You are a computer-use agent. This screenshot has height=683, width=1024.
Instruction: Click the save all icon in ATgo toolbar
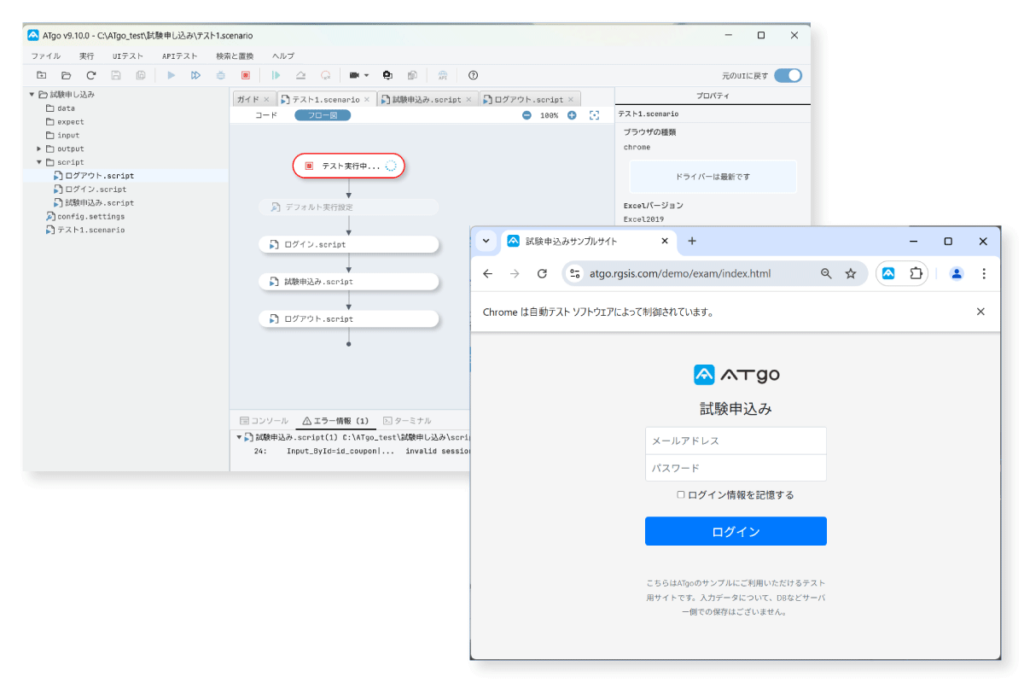pos(140,76)
